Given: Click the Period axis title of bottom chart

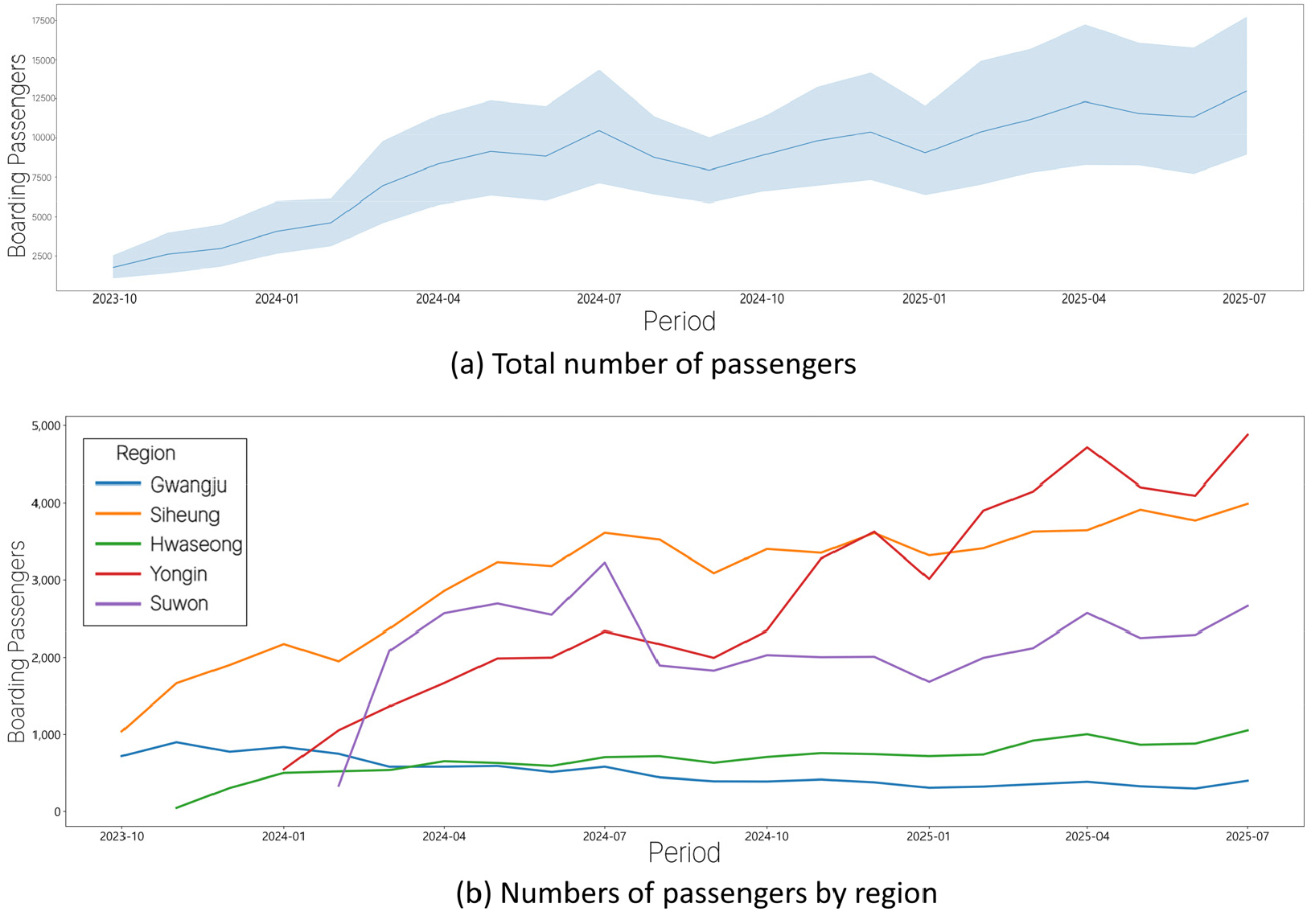Looking at the screenshot, I should click(684, 852).
